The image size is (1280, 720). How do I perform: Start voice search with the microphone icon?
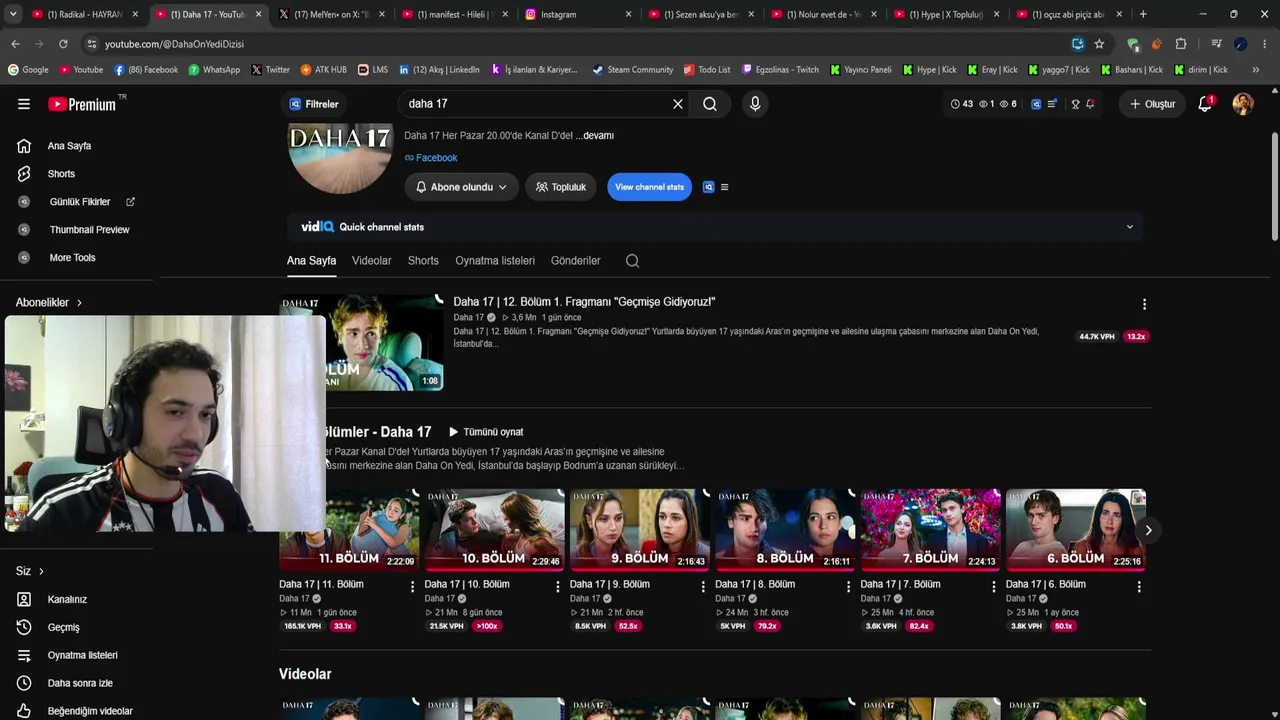tap(755, 104)
